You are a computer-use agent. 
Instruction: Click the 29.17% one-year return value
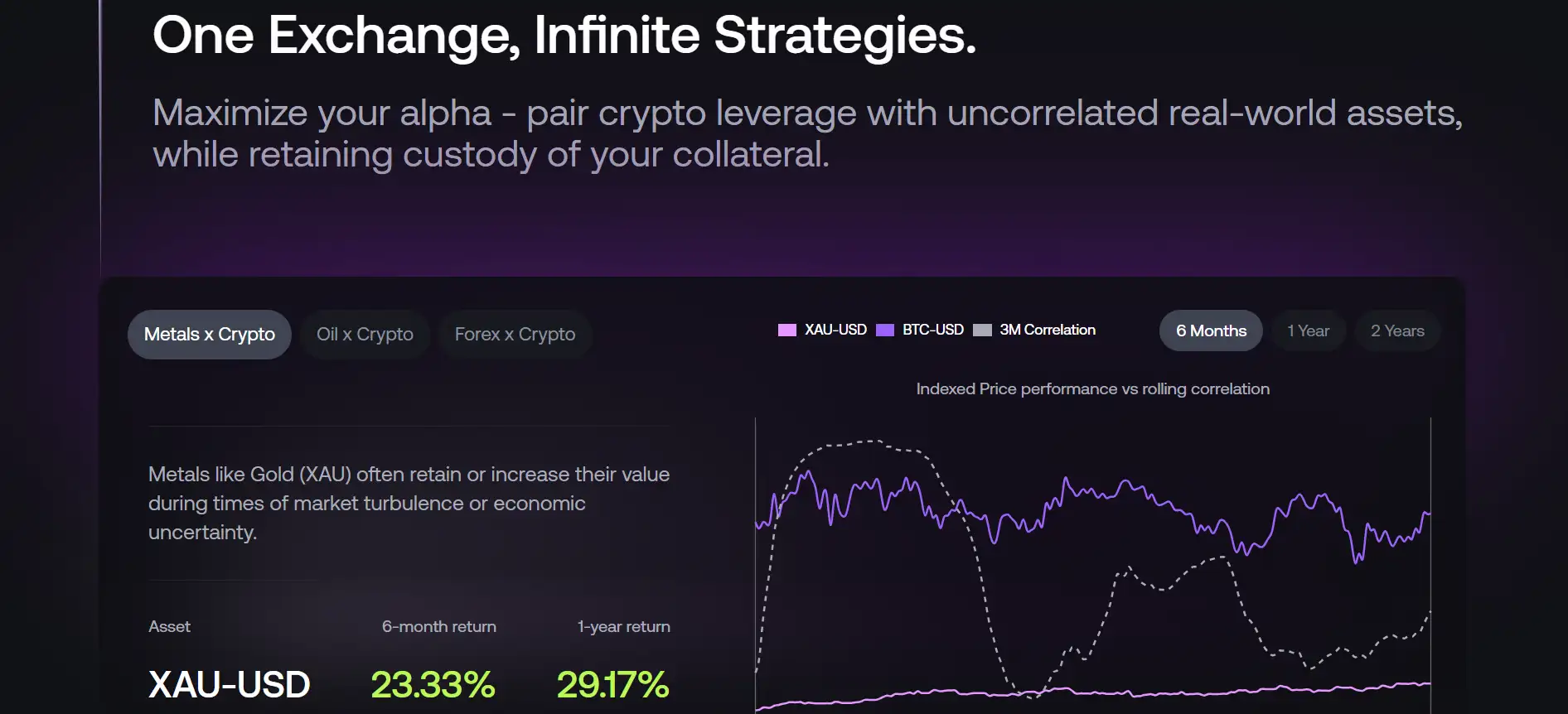click(x=612, y=685)
